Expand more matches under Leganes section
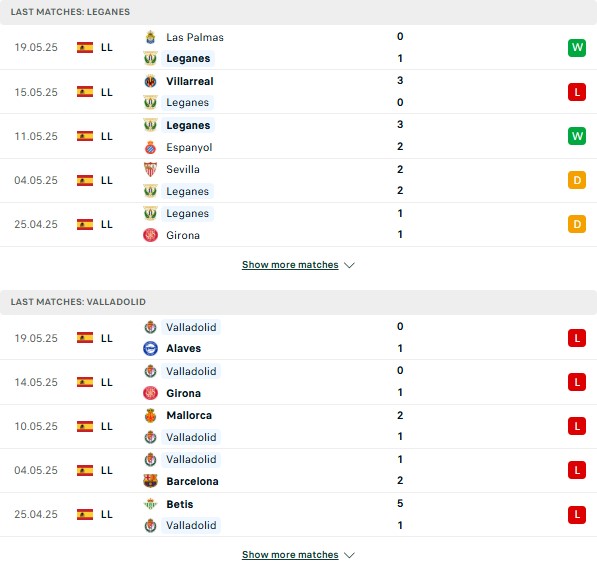 [290, 265]
